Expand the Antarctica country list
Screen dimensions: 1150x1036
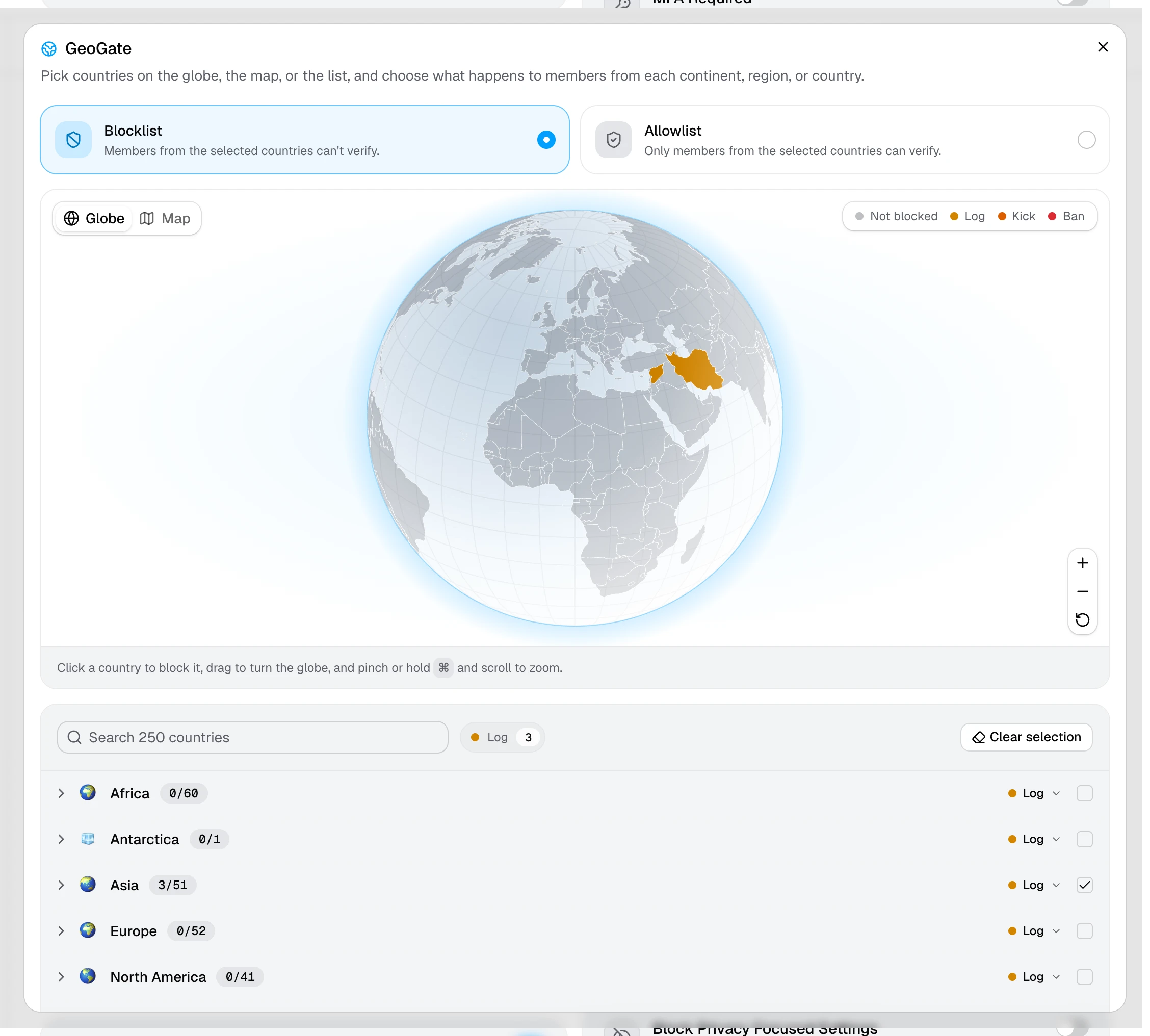[x=61, y=839]
